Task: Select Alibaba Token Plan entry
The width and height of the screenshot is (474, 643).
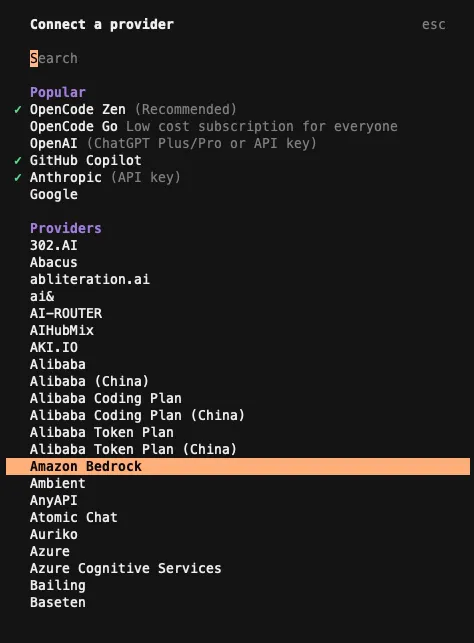Action: coord(102,432)
